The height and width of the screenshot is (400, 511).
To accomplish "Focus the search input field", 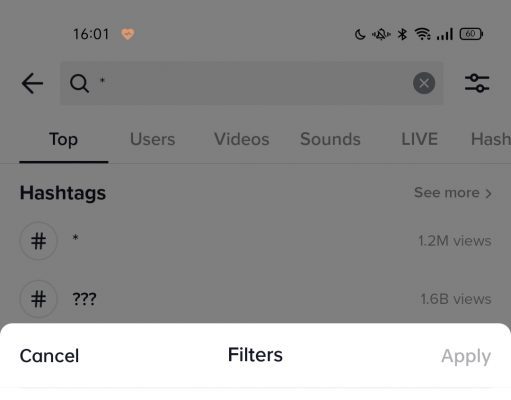I will (252, 83).
